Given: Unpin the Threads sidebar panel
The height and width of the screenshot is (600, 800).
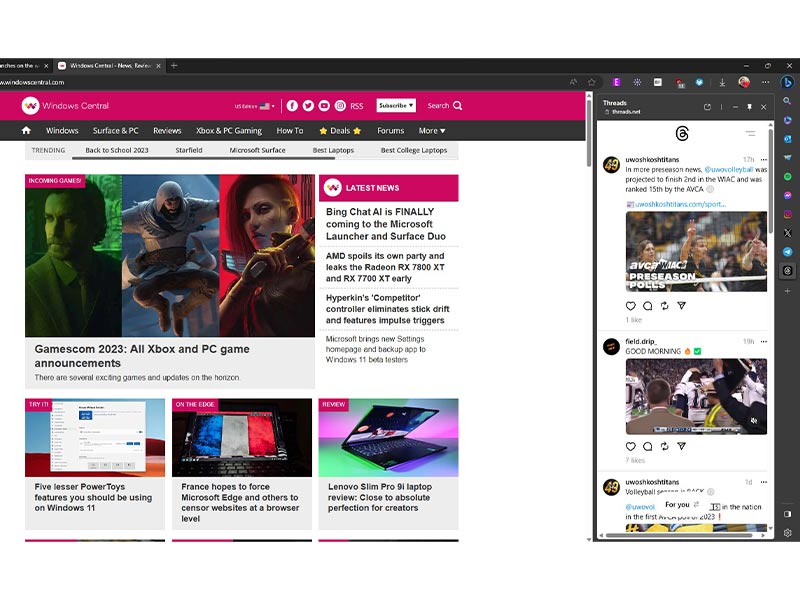Looking at the screenshot, I should click(x=749, y=107).
